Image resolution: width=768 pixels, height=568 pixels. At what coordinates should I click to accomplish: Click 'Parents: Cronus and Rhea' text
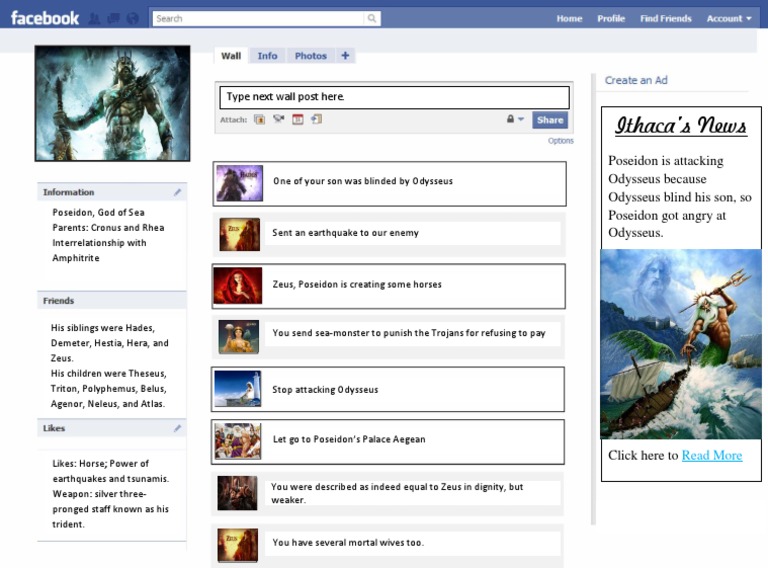tap(108, 228)
